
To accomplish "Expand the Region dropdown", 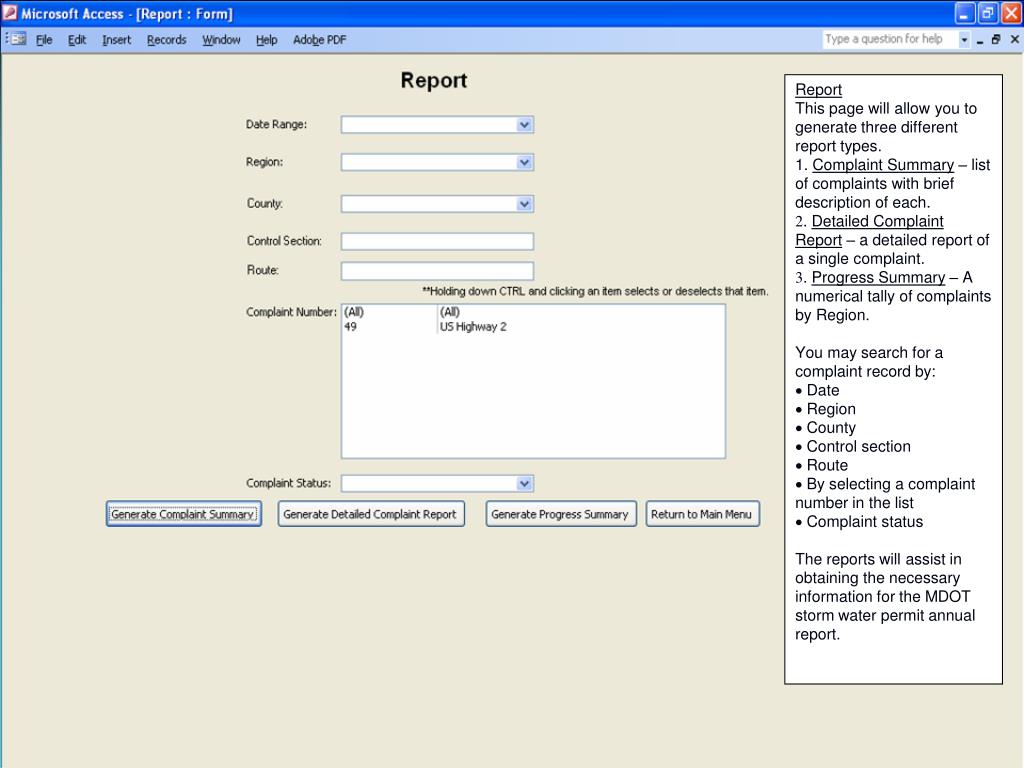I will [524, 163].
